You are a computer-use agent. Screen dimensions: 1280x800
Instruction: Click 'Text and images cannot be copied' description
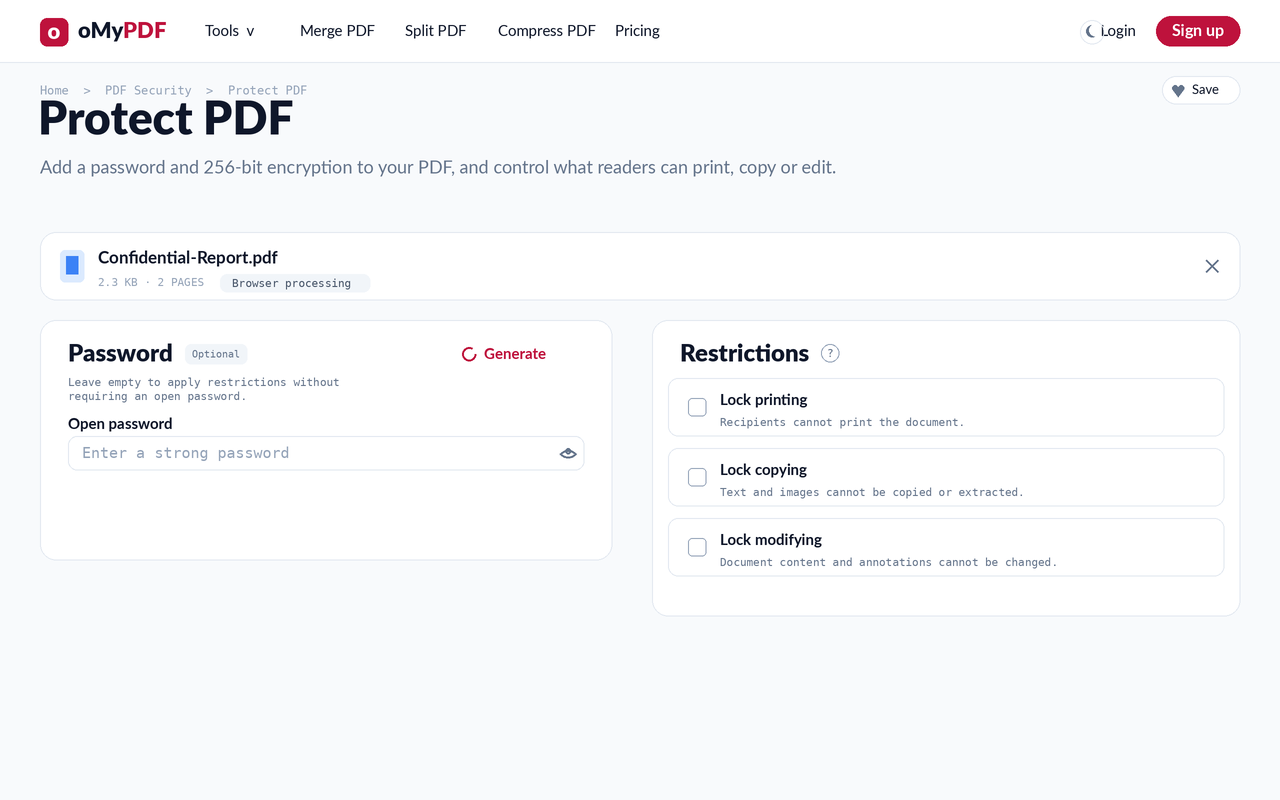(872, 492)
